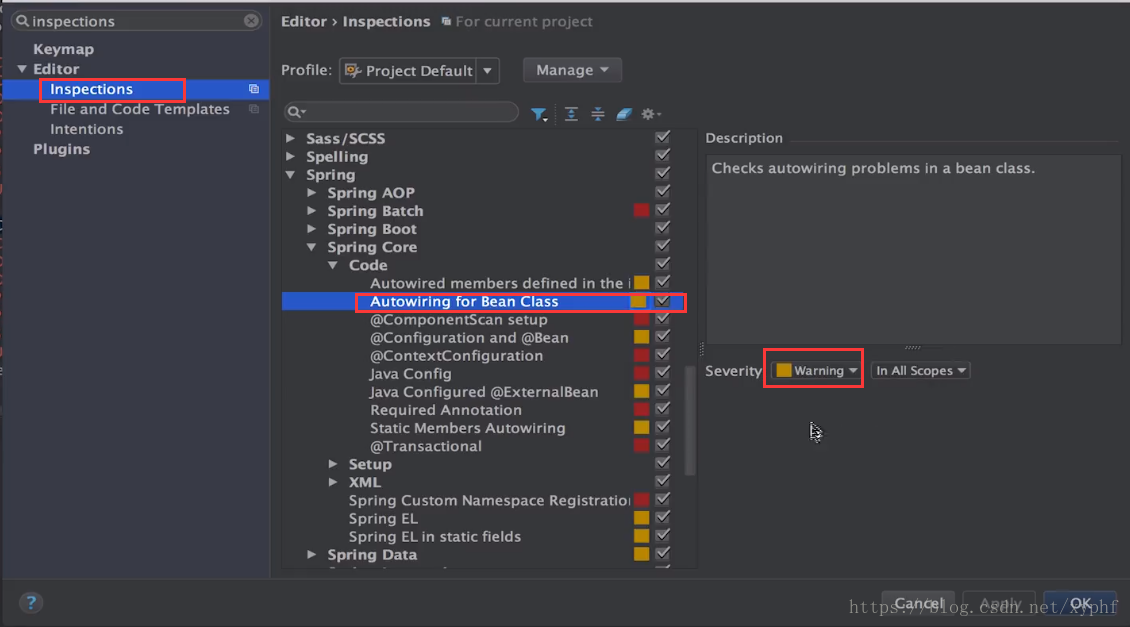Click the OK button
This screenshot has width=1130, height=627.
1080,603
